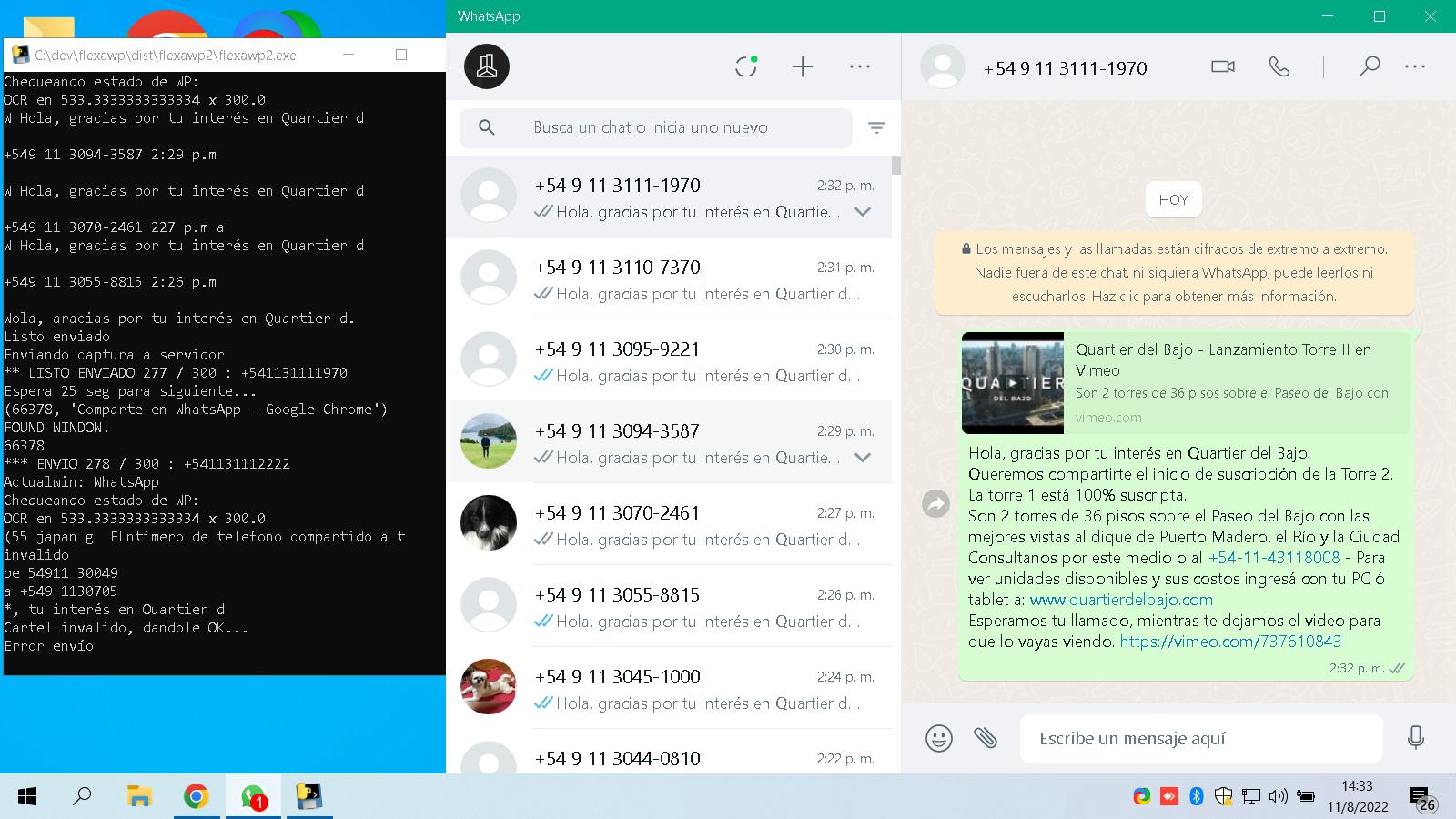Open WhatsApp taskbar icon with badge
1456x819 pixels.
pos(253,797)
